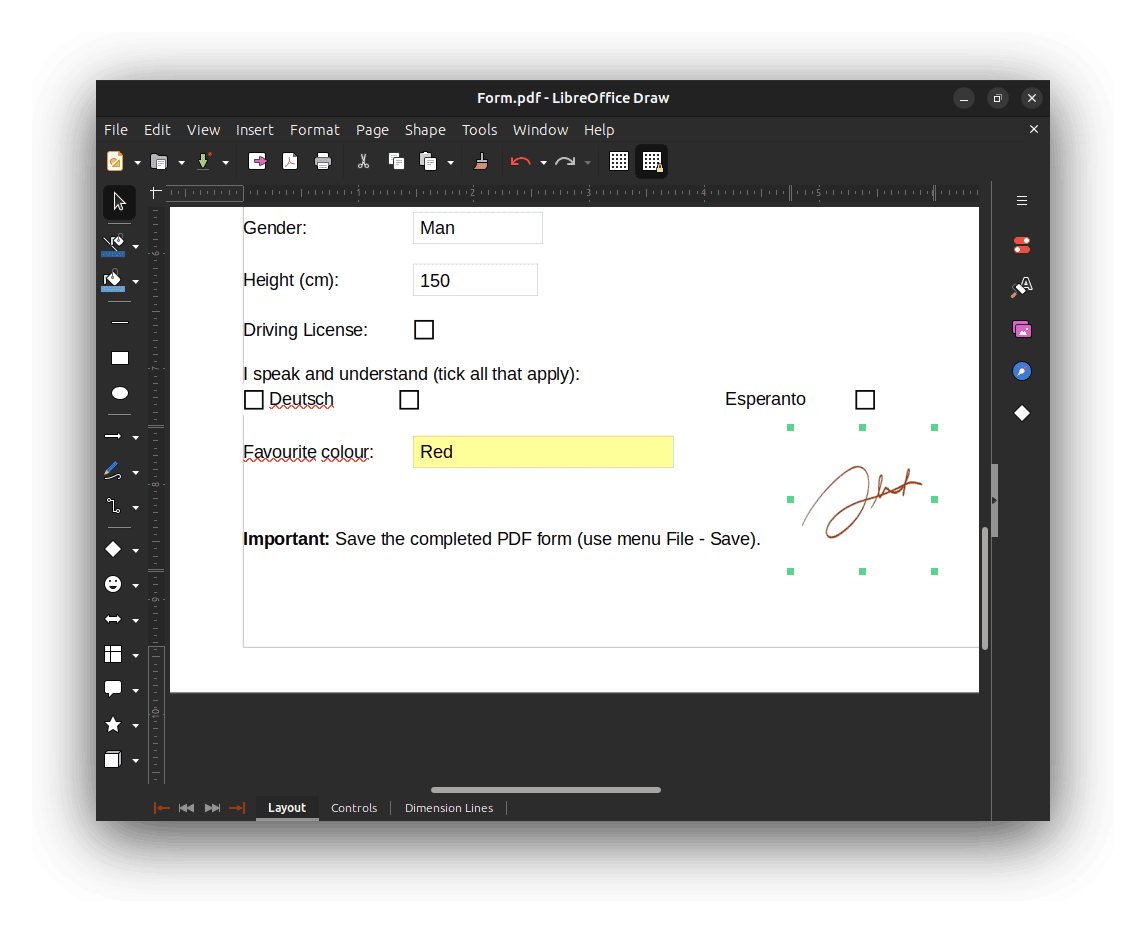1146x933 pixels.
Task: Select the Block Arrows tool
Action: (x=113, y=620)
